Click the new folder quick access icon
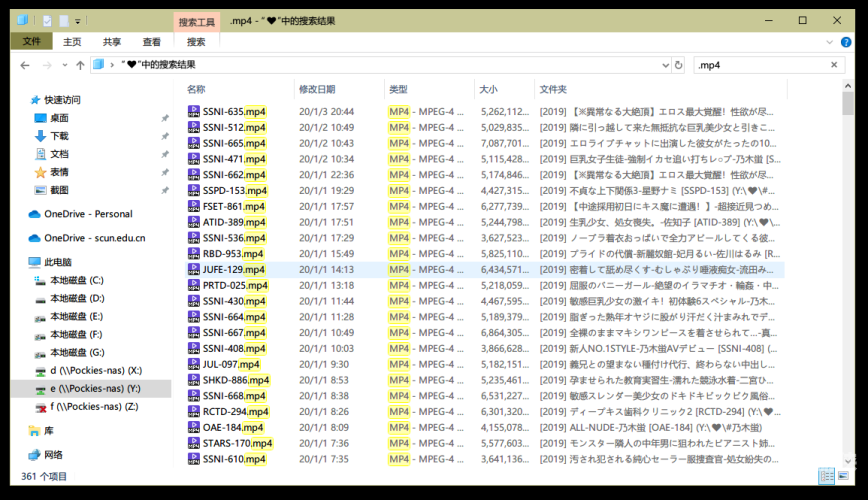868x500 pixels. coord(64,21)
